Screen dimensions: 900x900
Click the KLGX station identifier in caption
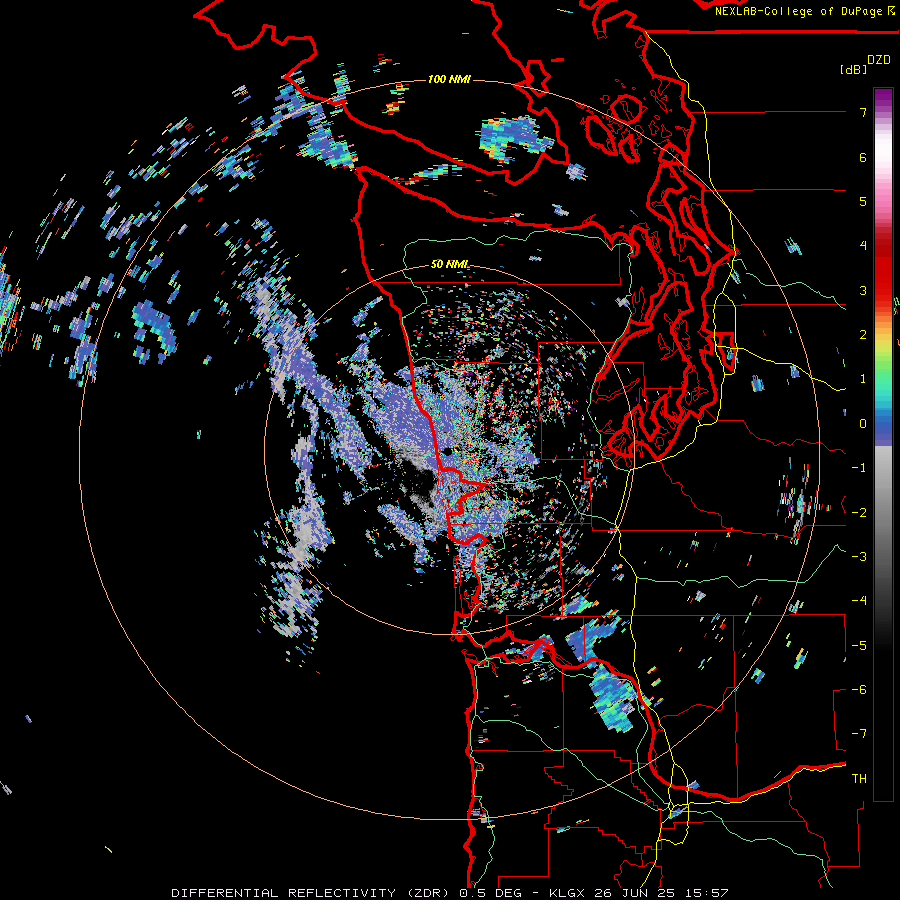coord(567,893)
